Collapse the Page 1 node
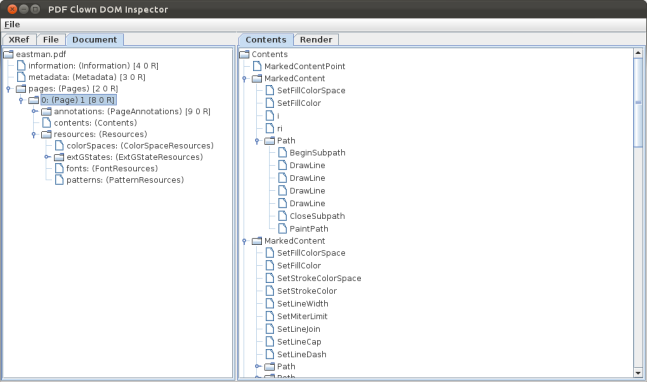The width and height of the screenshot is (647, 382). click(21, 101)
